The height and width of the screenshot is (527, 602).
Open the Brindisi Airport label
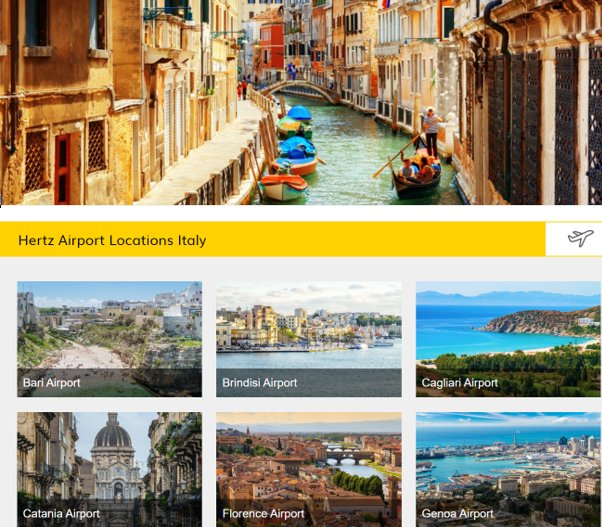260,383
